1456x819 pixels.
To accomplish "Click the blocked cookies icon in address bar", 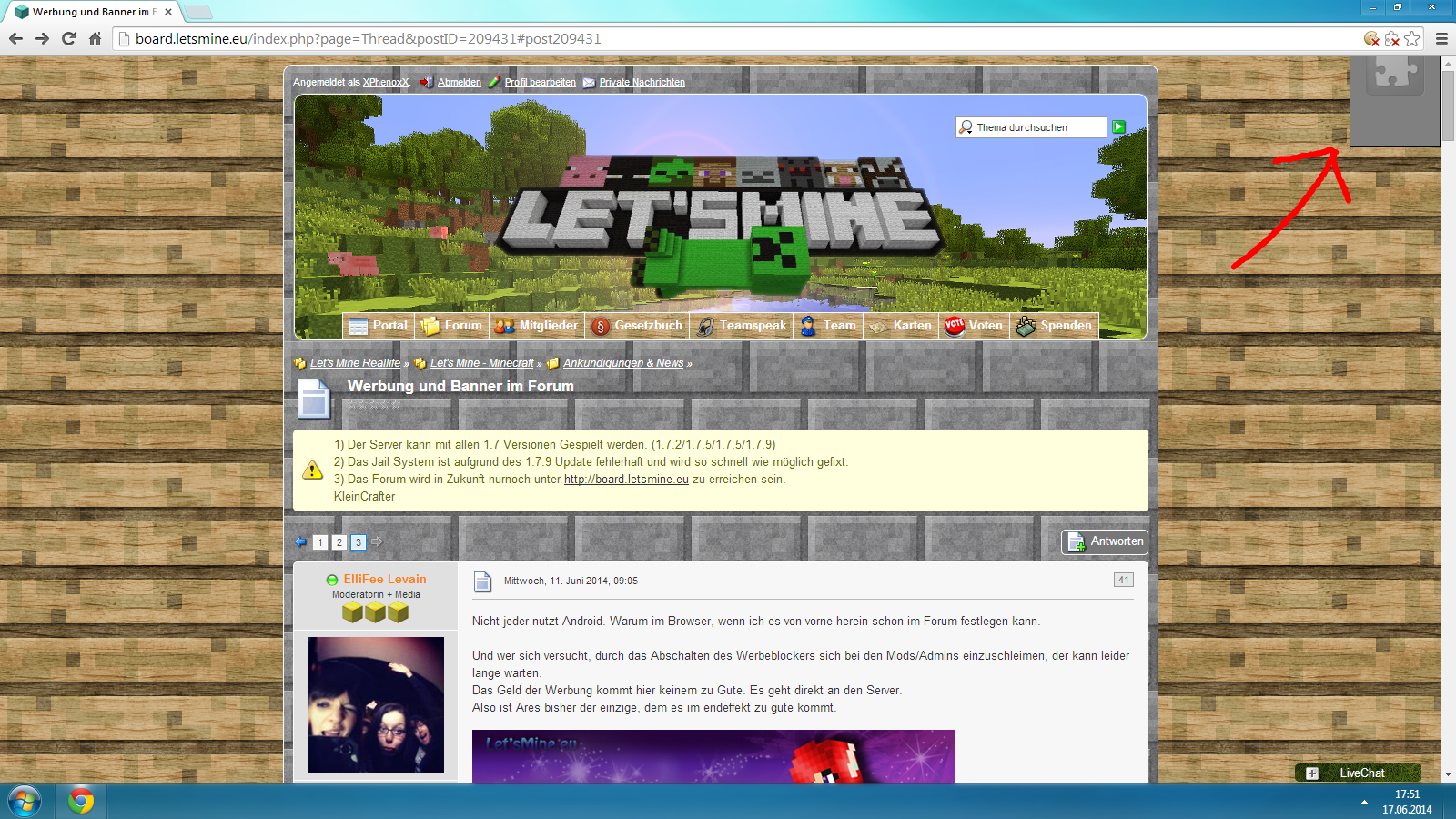I will [1371, 38].
